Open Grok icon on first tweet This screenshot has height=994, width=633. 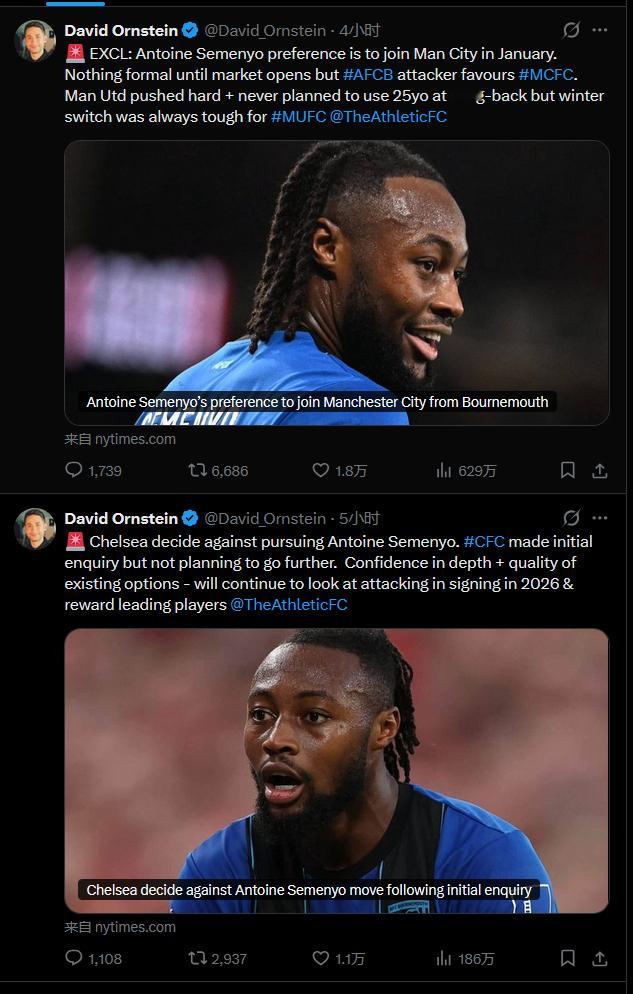coord(571,30)
